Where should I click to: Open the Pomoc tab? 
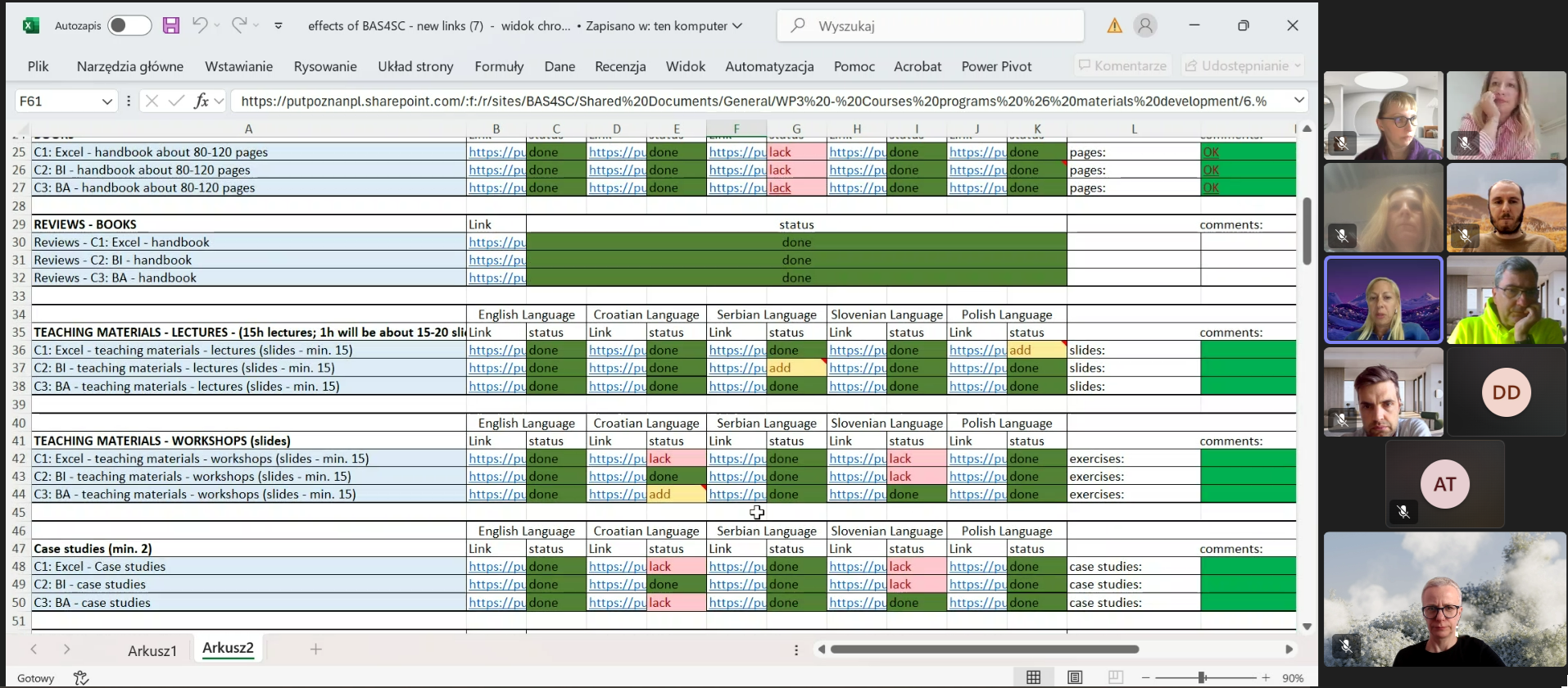click(x=854, y=66)
